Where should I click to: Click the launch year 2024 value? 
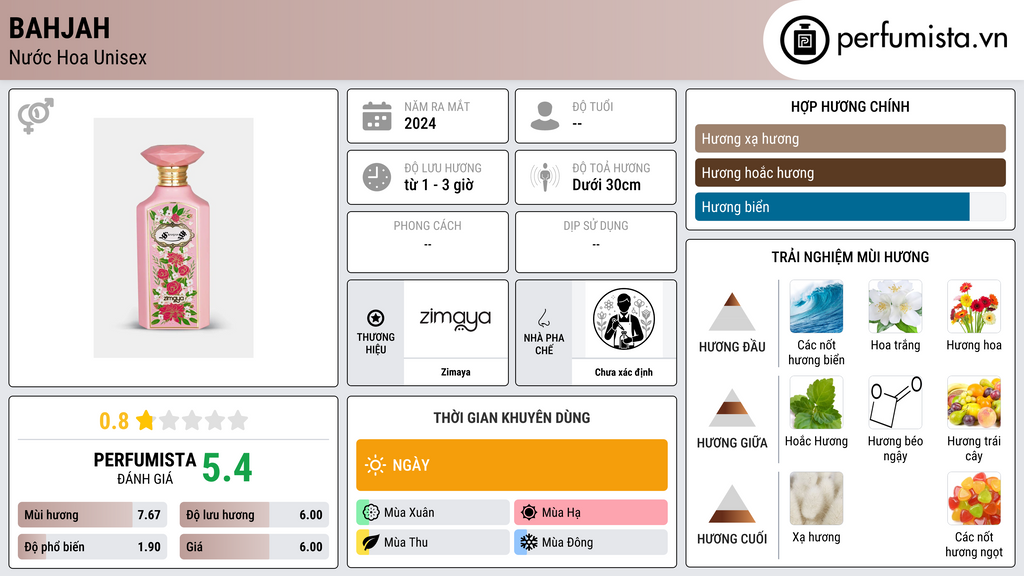click(420, 123)
